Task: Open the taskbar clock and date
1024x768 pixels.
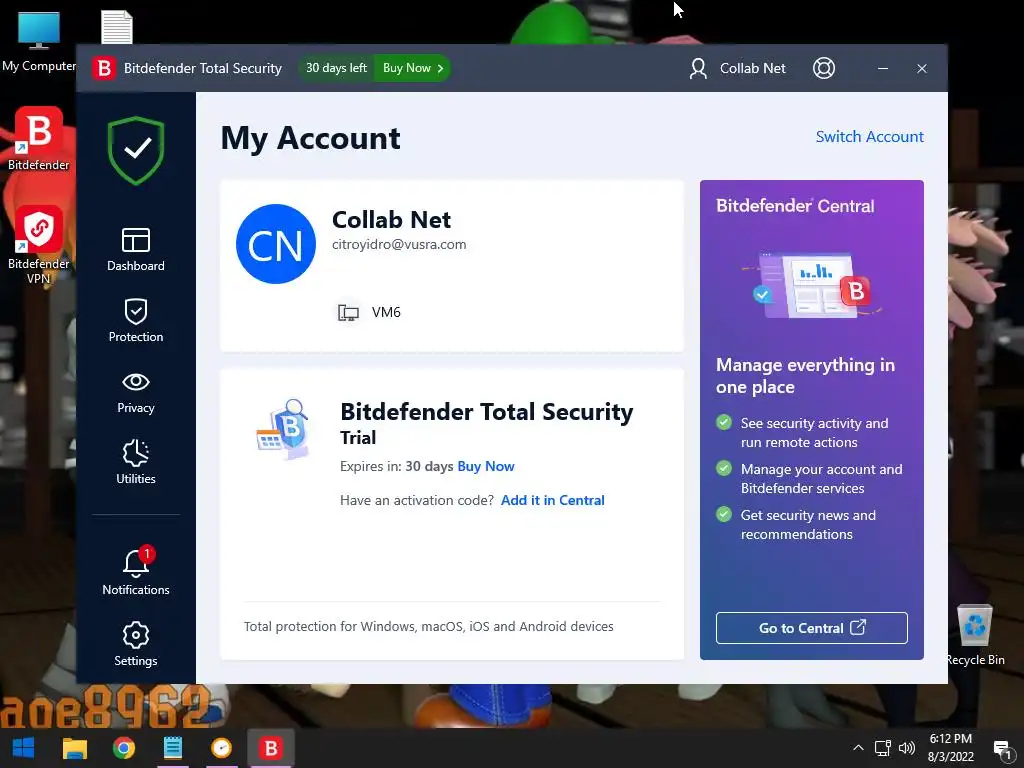Action: pos(950,748)
